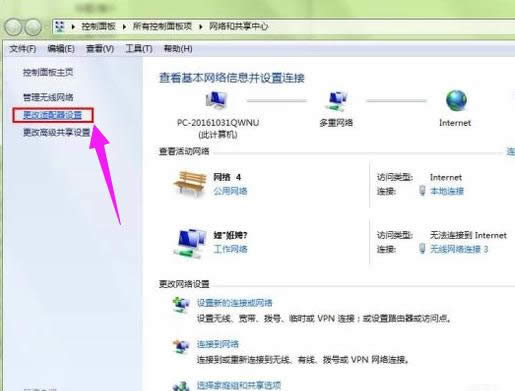The height and width of the screenshot is (391, 515).
Task: Click the work network computers icon
Action: pos(190,243)
